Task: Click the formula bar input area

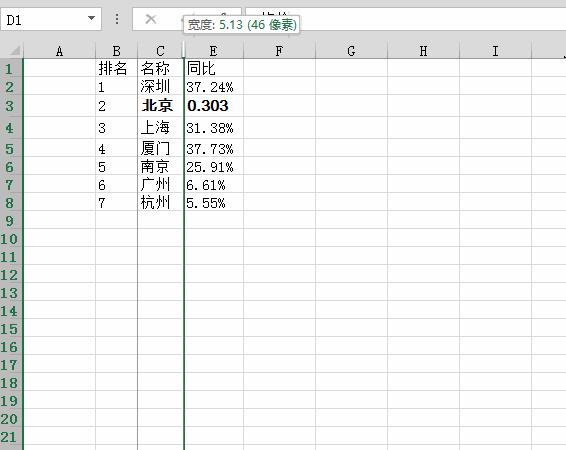Action: point(406,19)
